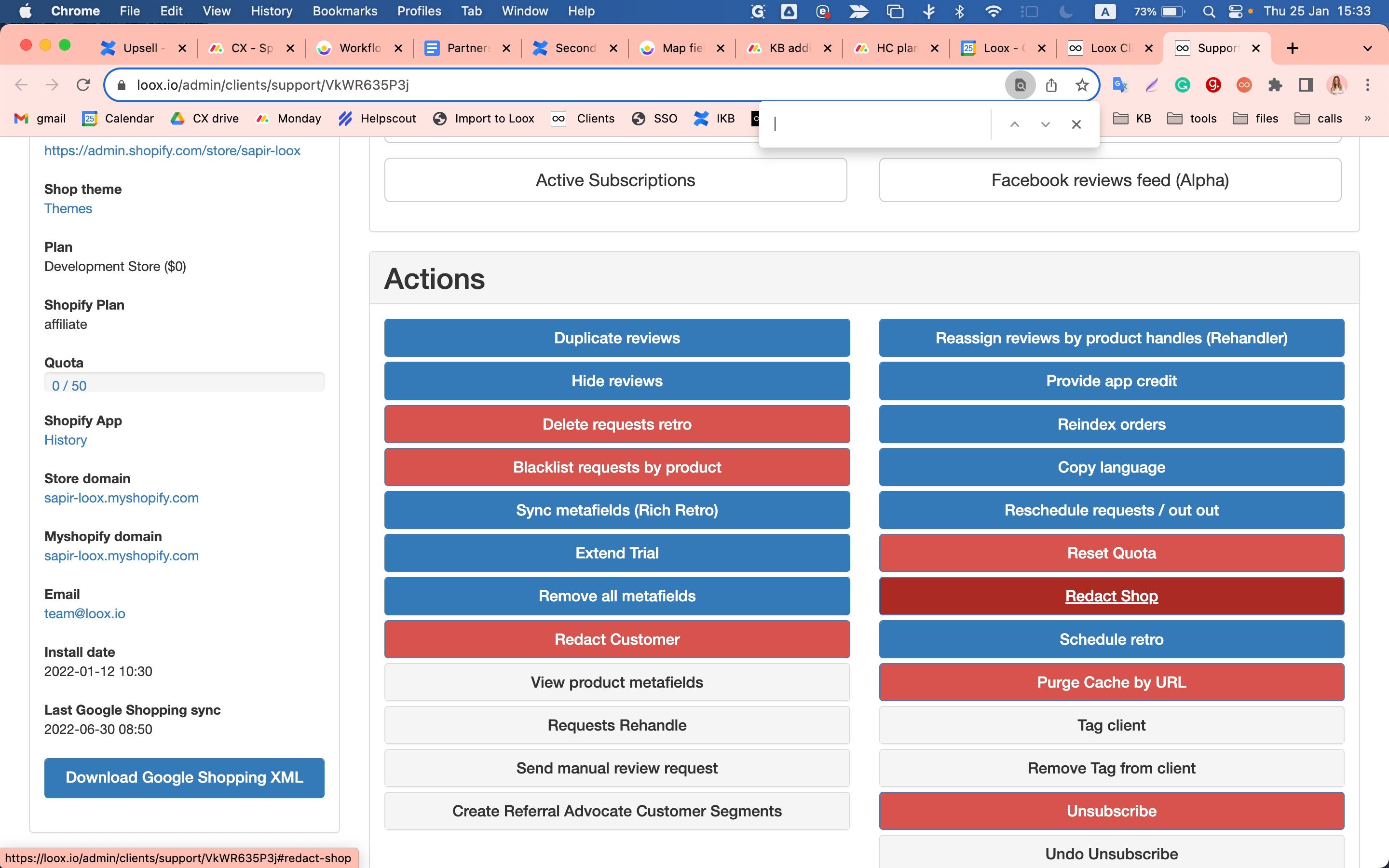Click the Tag client button
This screenshot has height=868, width=1389.
tap(1111, 725)
